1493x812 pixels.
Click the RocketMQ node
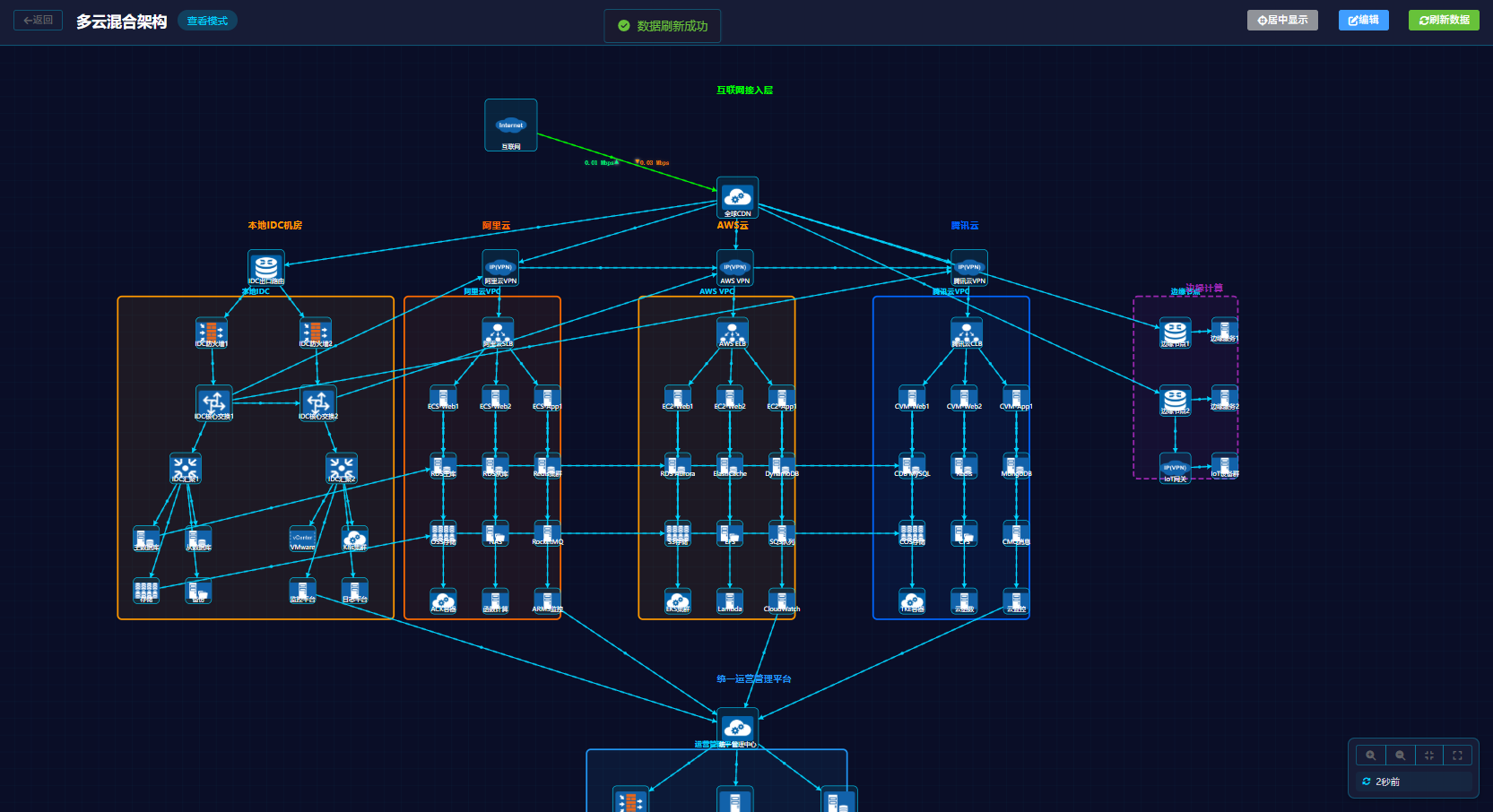(547, 533)
